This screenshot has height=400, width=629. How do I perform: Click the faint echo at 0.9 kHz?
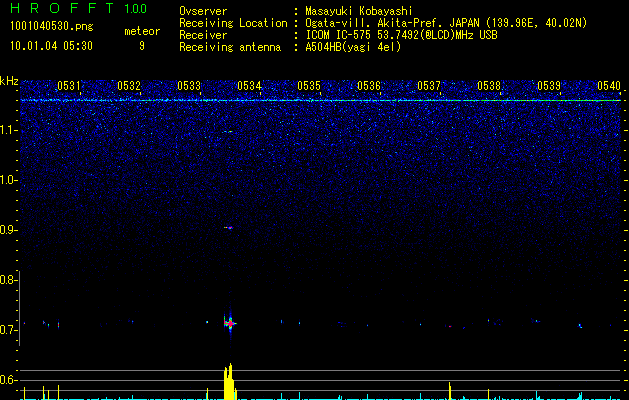click(228, 228)
